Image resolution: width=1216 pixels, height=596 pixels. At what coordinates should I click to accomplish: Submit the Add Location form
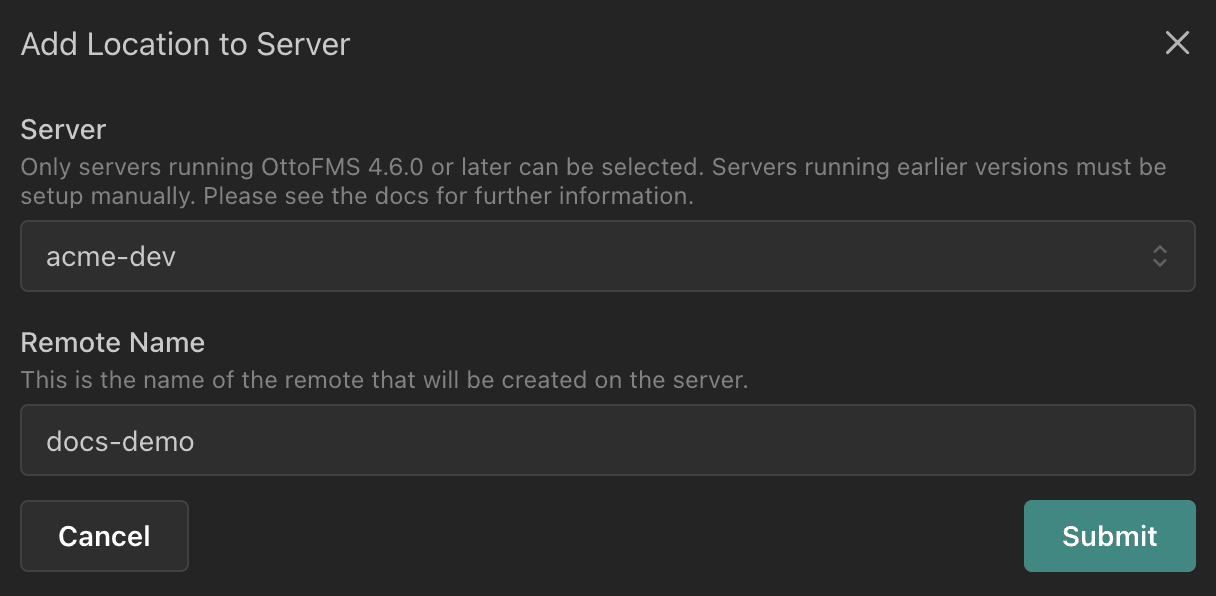(x=1109, y=536)
